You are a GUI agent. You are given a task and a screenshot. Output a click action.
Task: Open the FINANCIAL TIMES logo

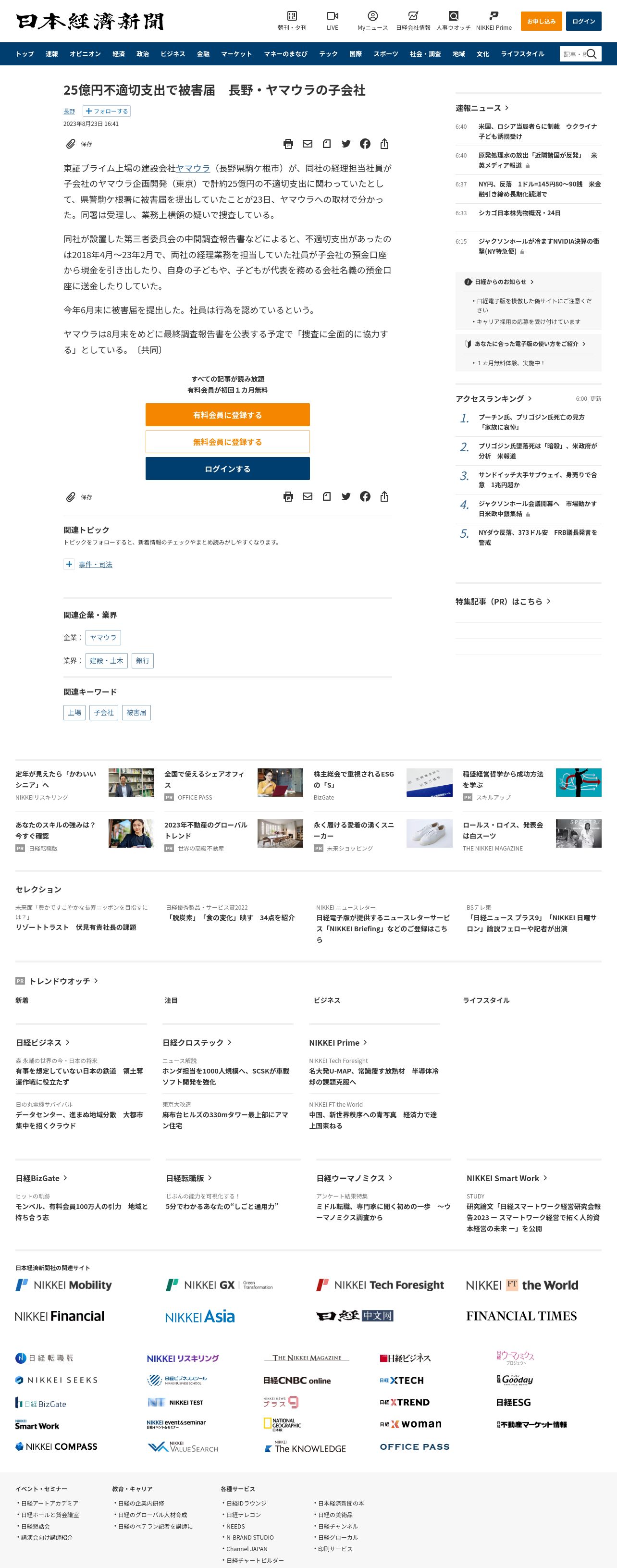521,1316
